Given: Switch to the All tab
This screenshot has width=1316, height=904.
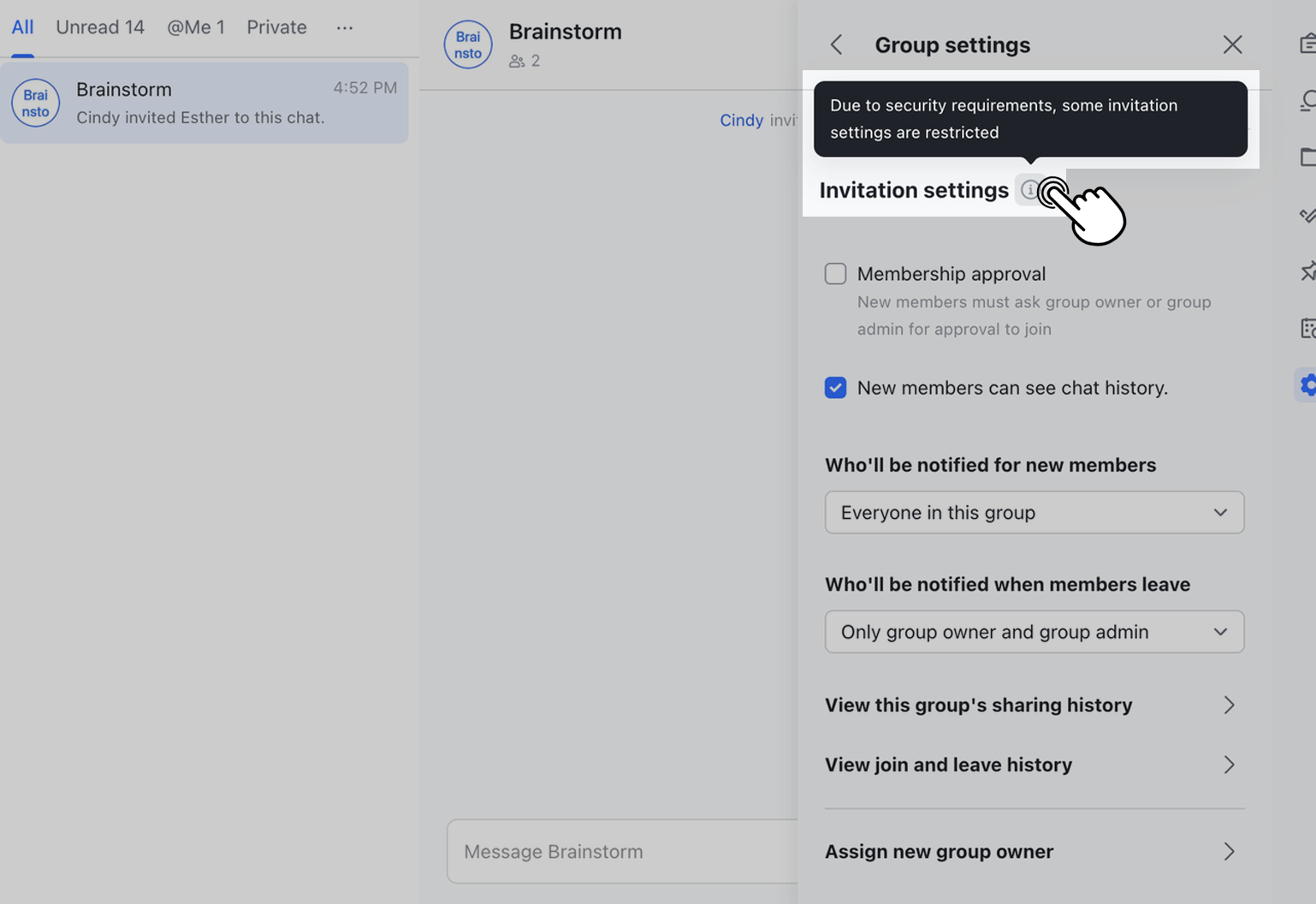Looking at the screenshot, I should tap(22, 27).
